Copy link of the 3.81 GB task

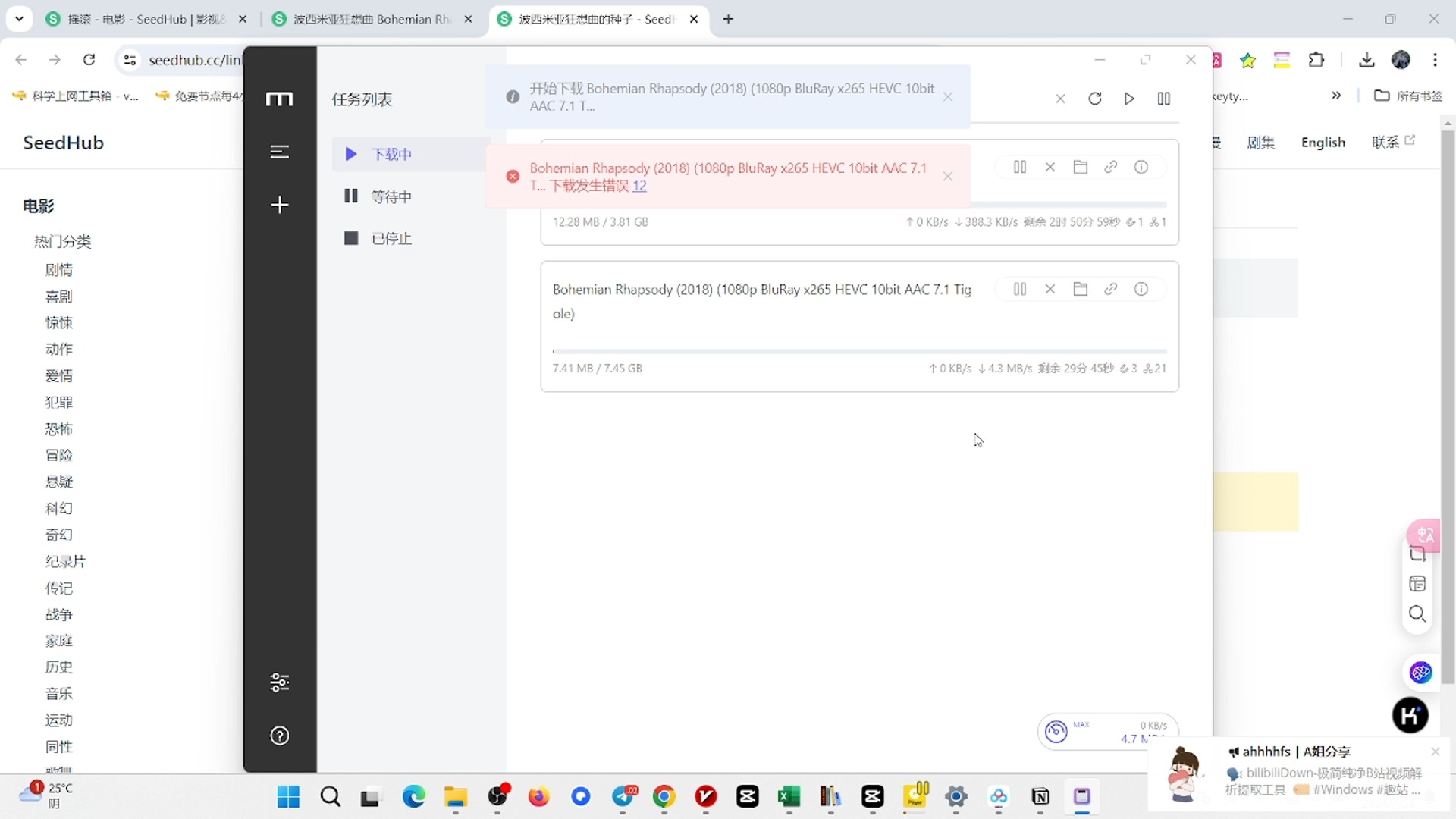coord(1111,167)
